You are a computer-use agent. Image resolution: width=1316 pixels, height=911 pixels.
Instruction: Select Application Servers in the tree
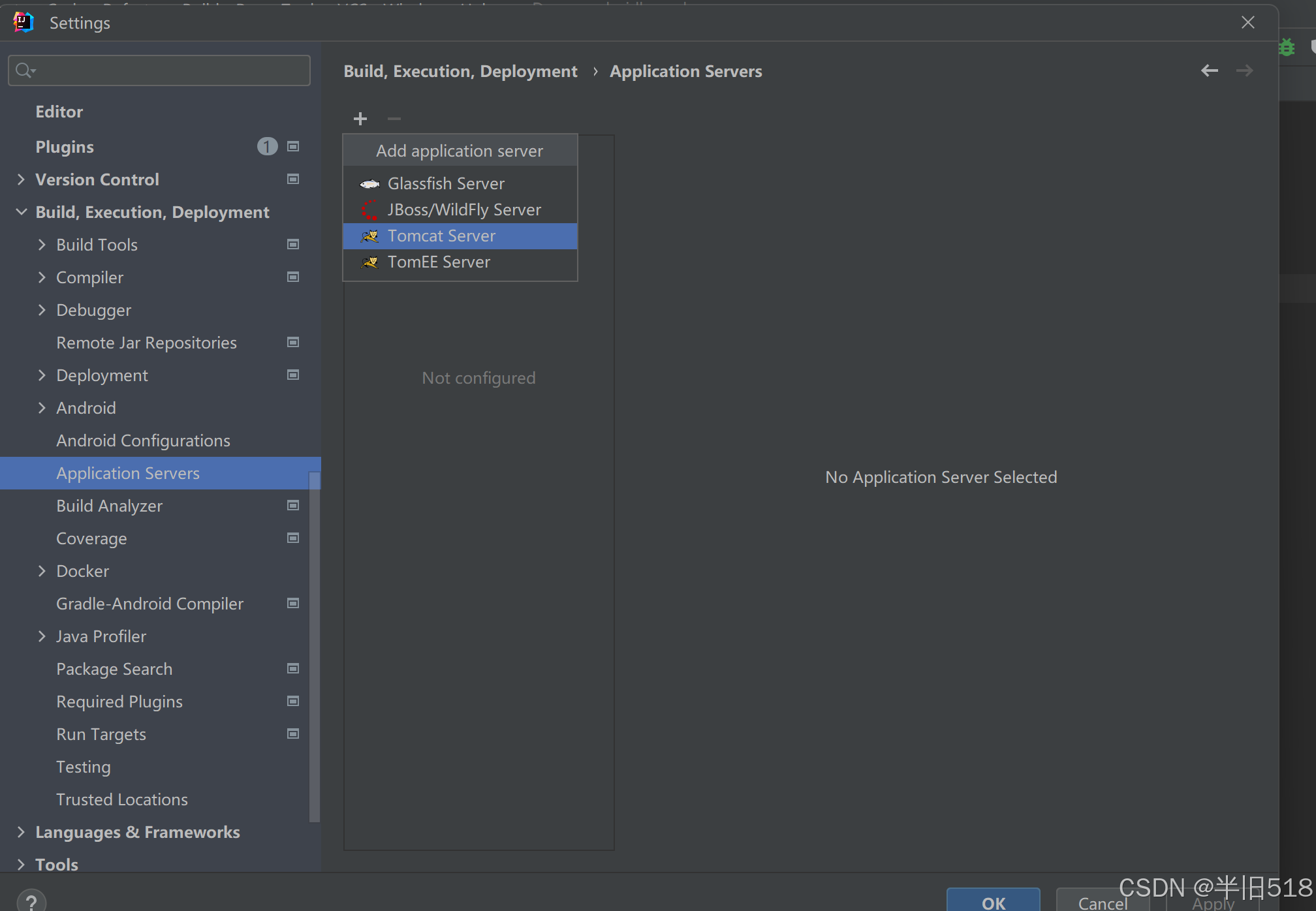click(161, 473)
